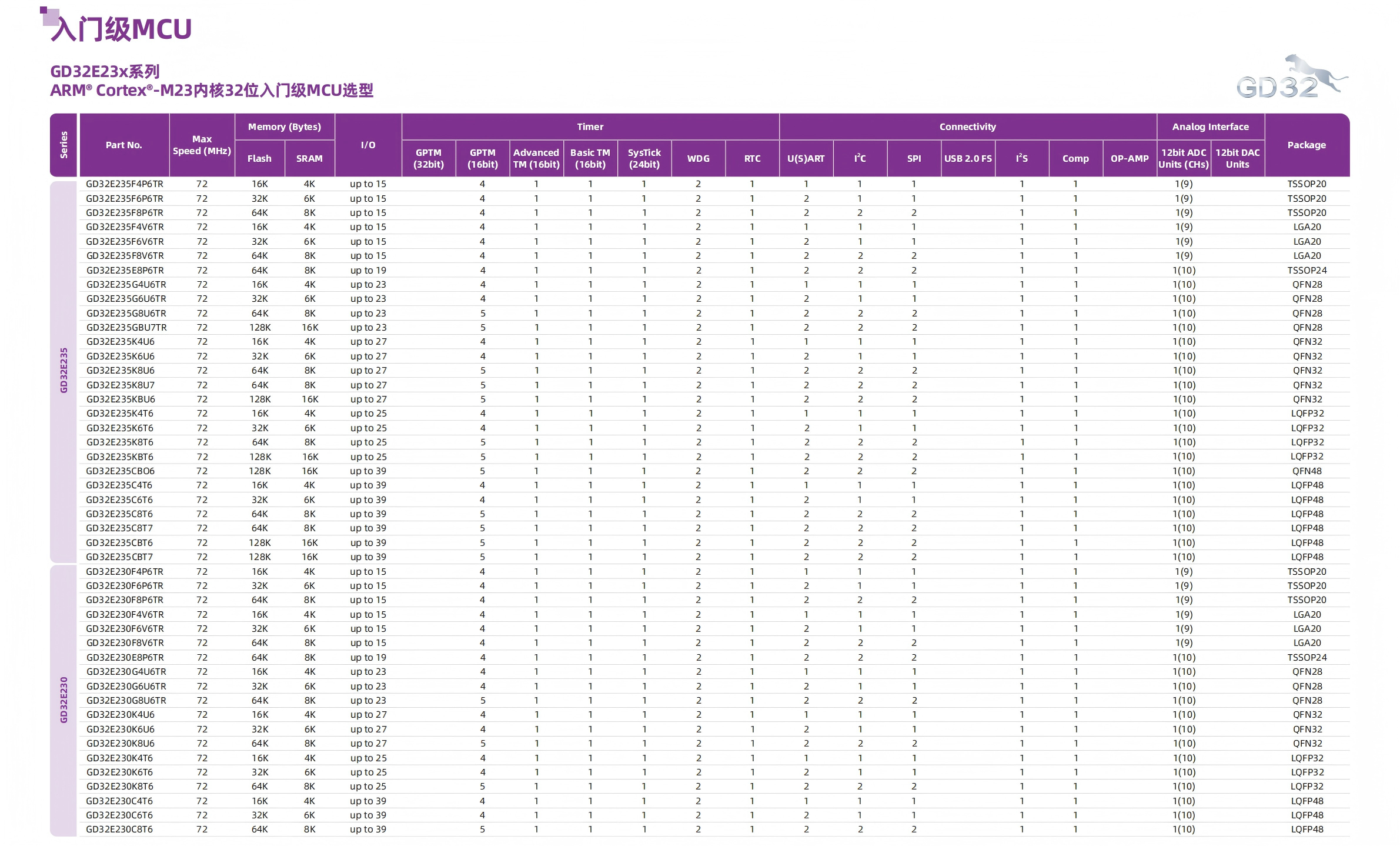Click the GD32E235 series side label

click(x=64, y=370)
